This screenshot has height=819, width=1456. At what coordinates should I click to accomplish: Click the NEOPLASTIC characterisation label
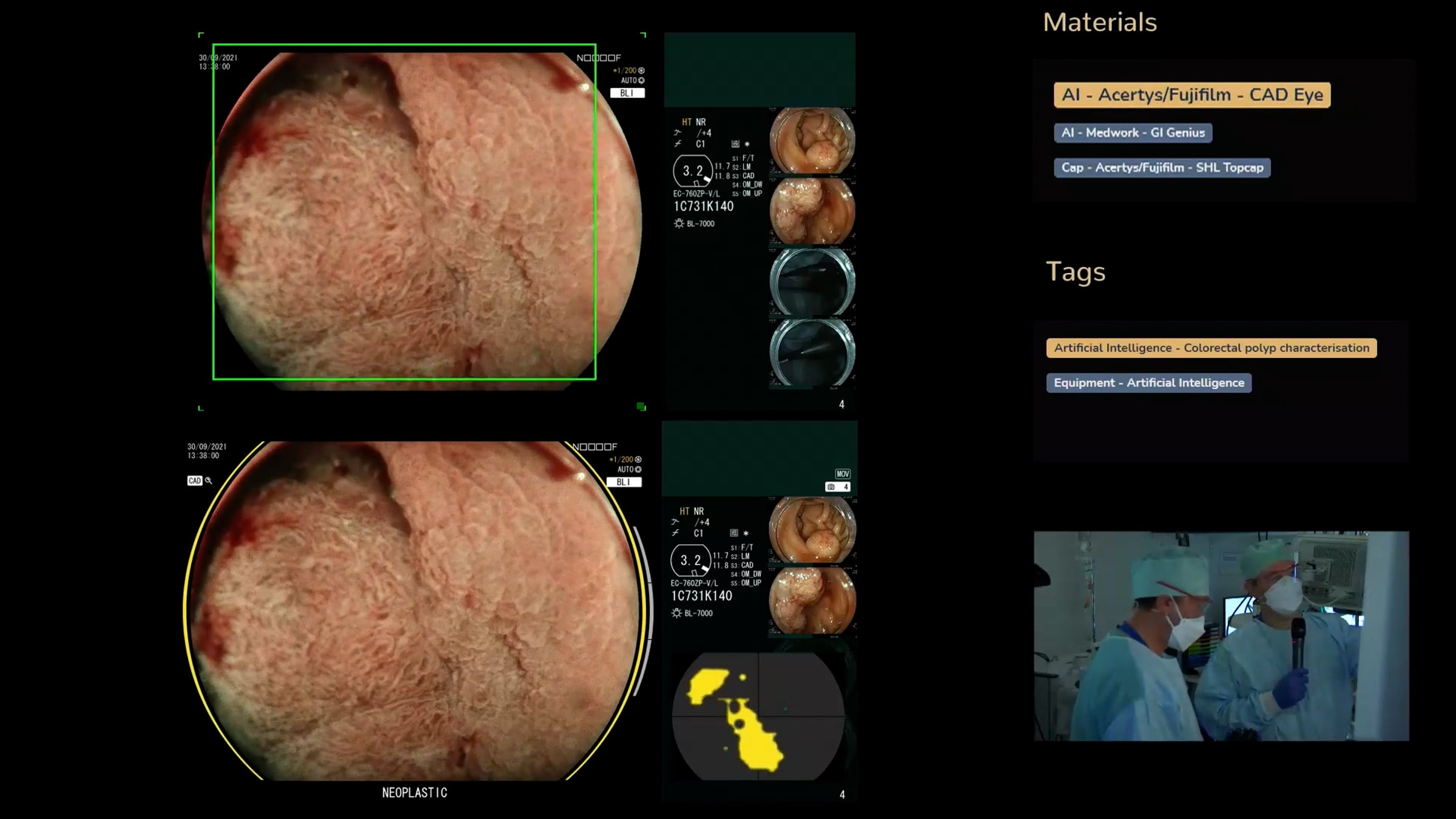(x=414, y=793)
